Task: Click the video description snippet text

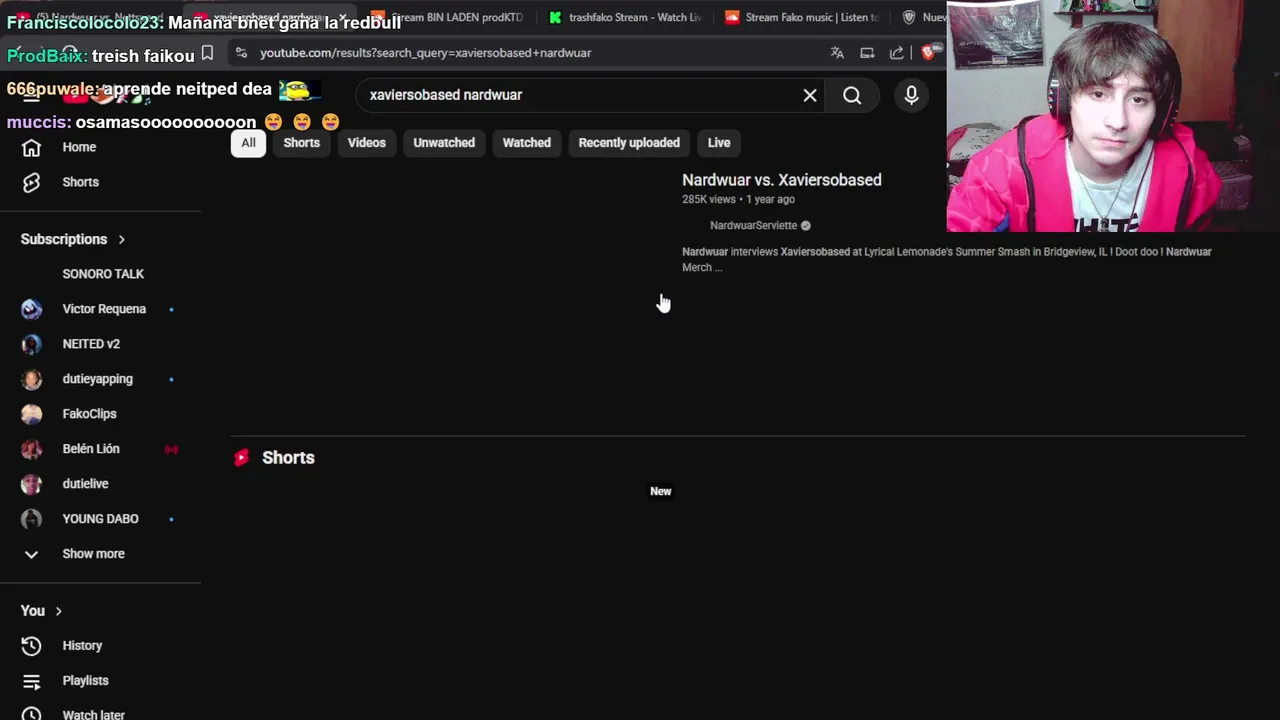Action: (x=946, y=260)
